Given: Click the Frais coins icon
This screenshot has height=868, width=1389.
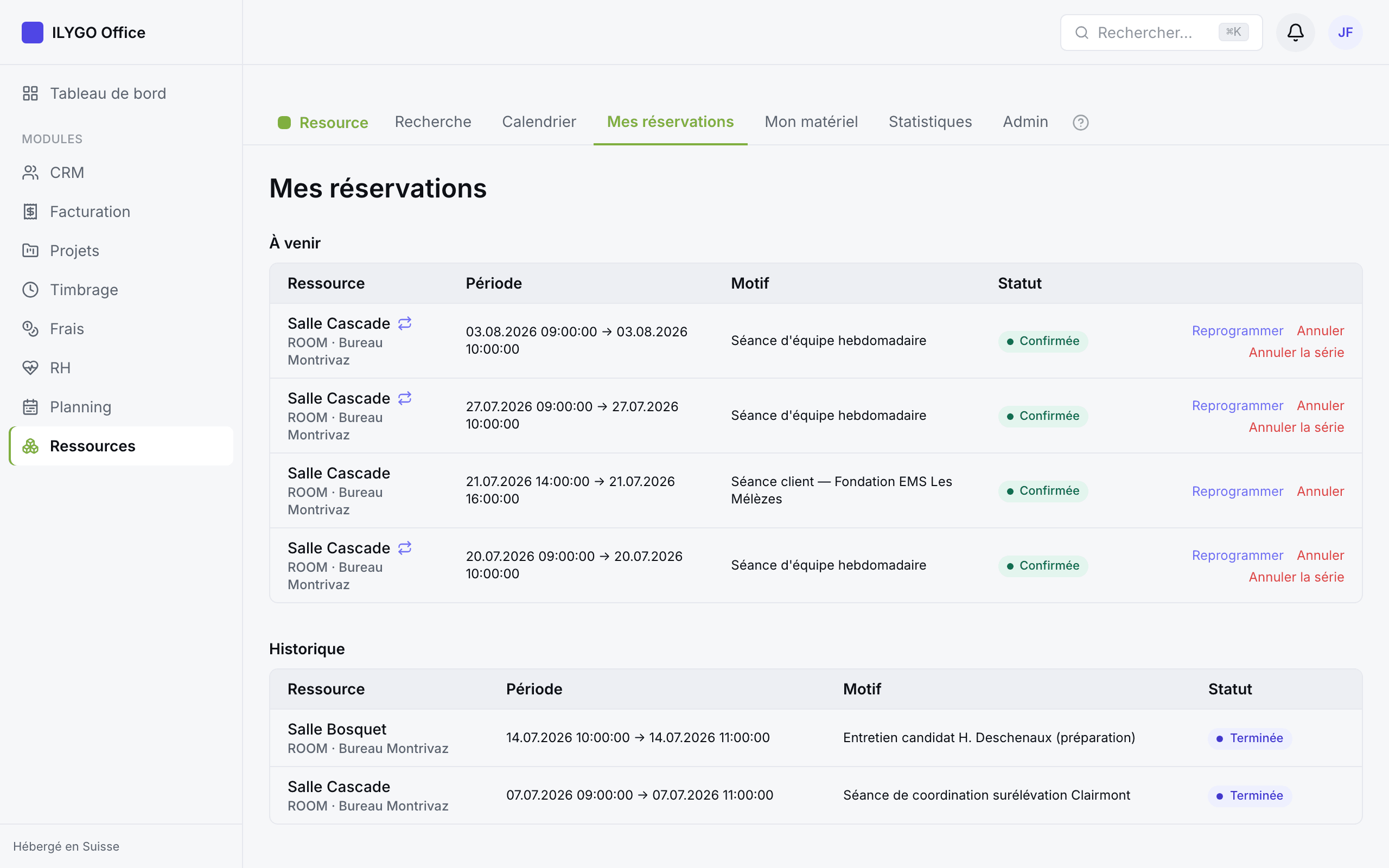Looking at the screenshot, I should click(x=30, y=329).
